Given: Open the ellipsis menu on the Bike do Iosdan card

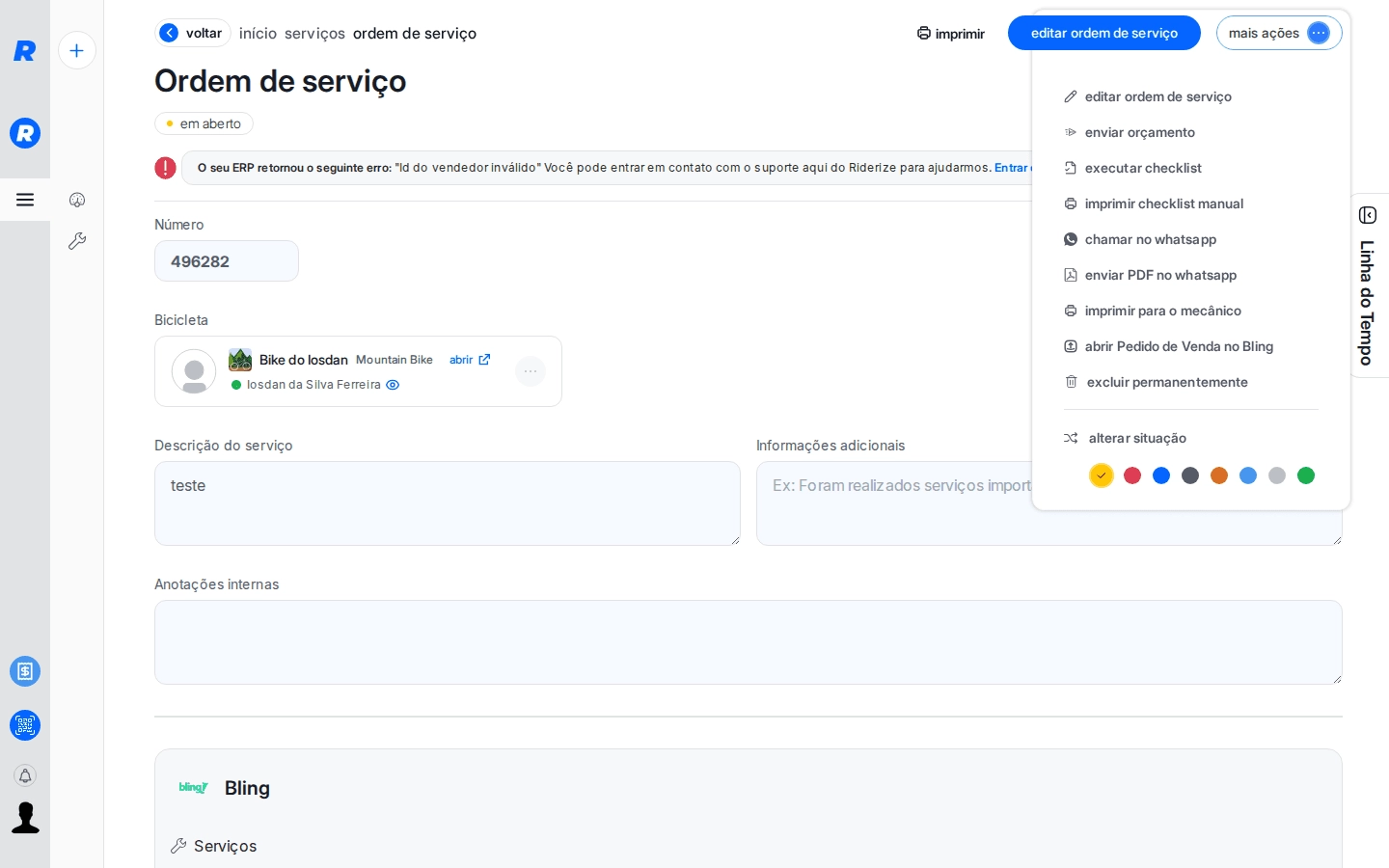Looking at the screenshot, I should click(x=531, y=371).
